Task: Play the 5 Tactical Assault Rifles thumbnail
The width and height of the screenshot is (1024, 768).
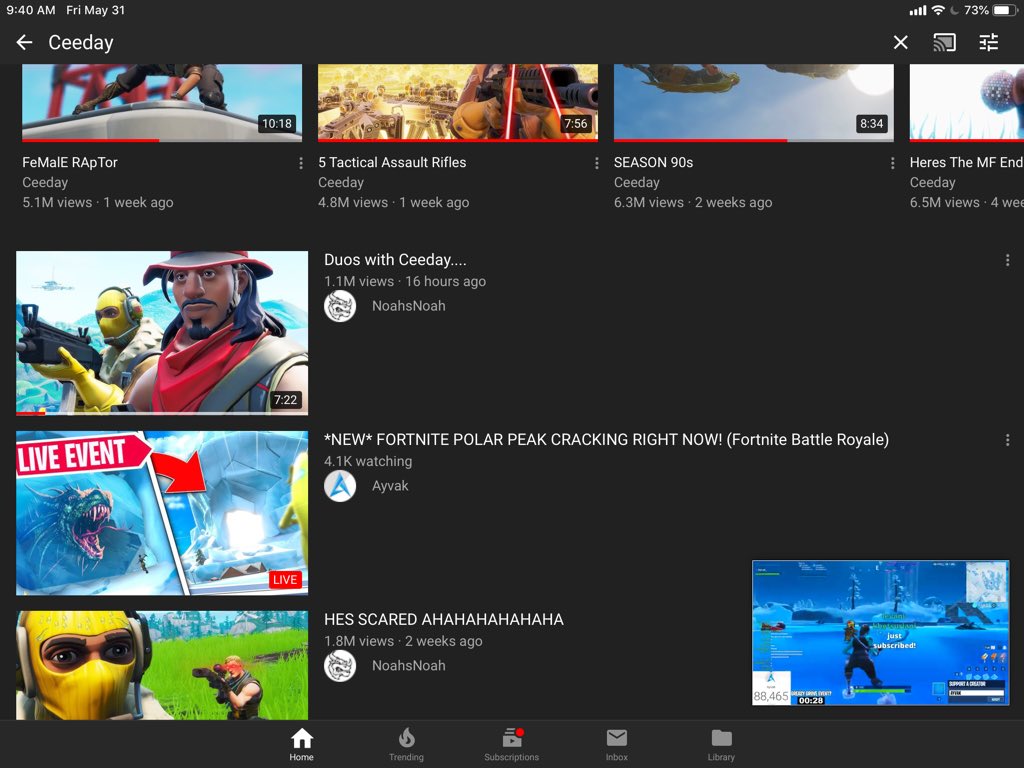Action: click(458, 103)
